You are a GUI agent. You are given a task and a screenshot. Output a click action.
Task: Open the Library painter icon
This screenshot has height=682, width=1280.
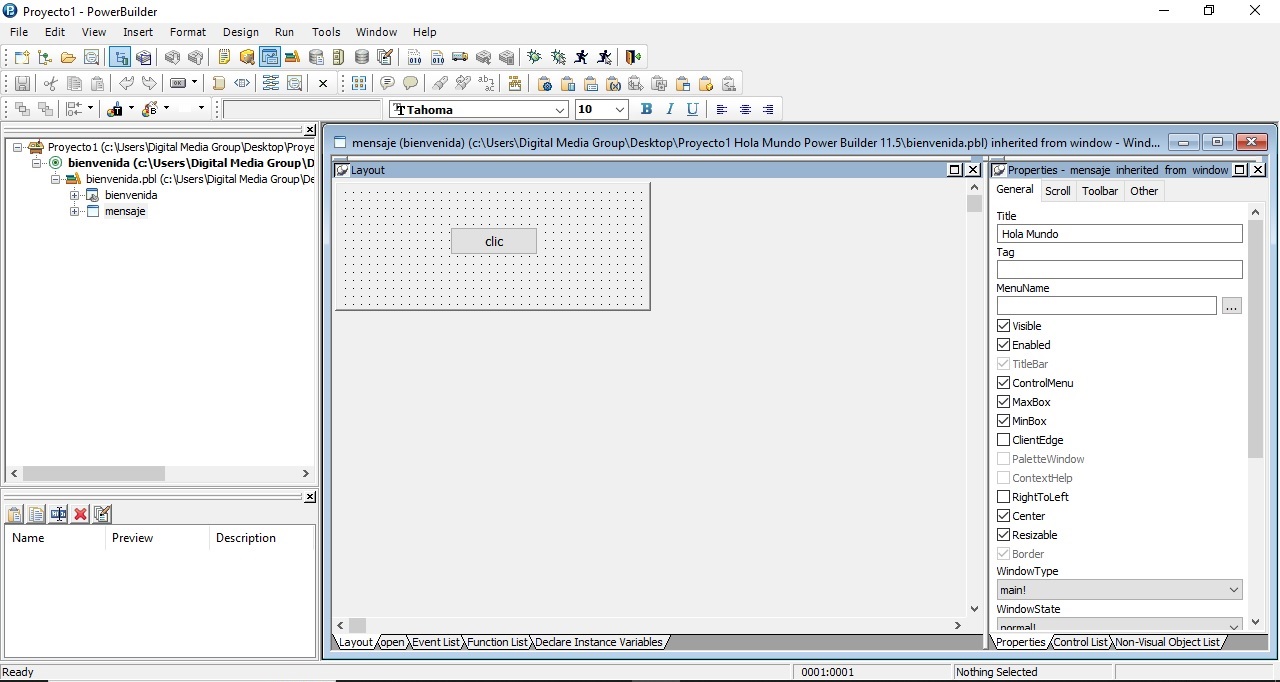tap(292, 57)
